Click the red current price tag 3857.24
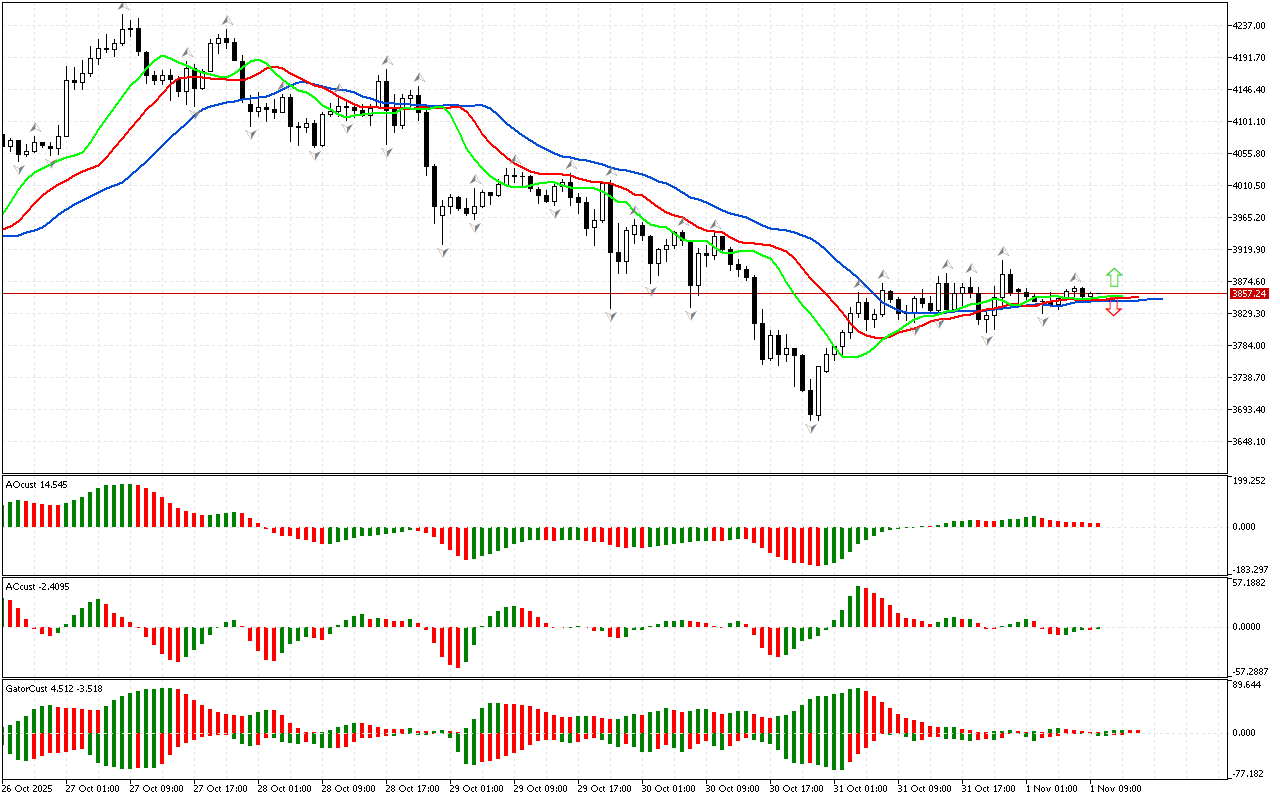Image resolution: width=1280 pixels, height=800 pixels. (x=1249, y=294)
